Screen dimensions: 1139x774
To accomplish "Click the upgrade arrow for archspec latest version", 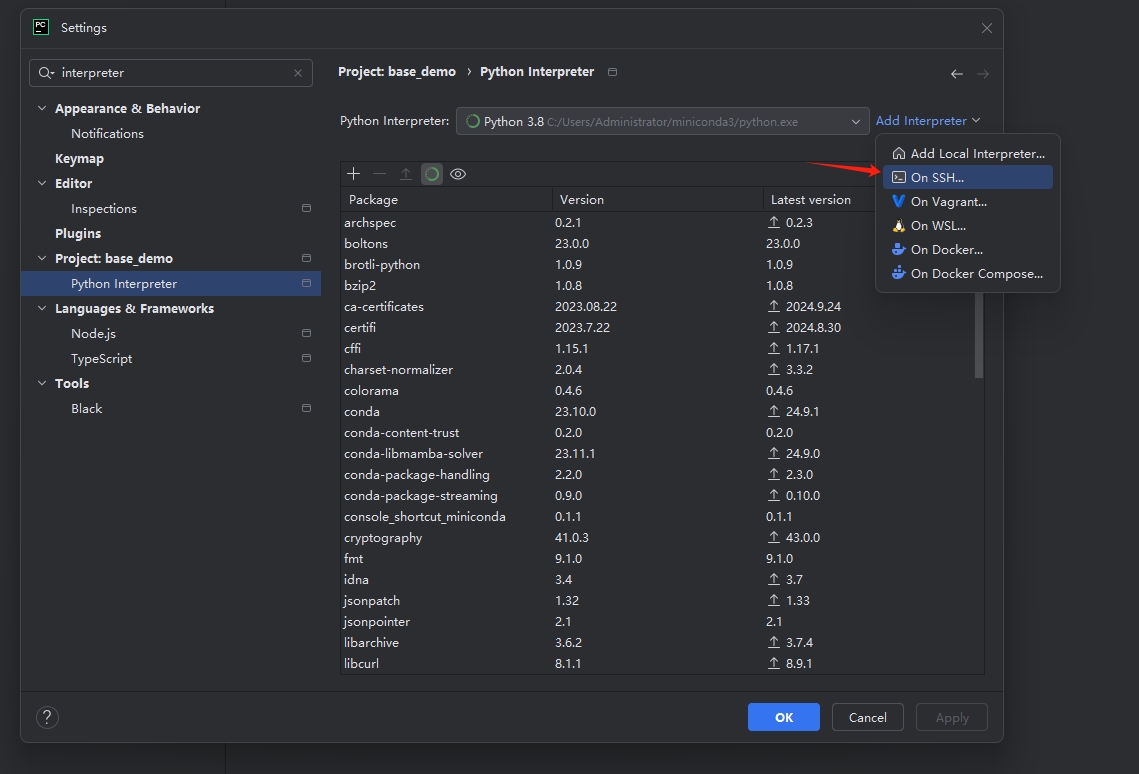I will click(x=774, y=222).
